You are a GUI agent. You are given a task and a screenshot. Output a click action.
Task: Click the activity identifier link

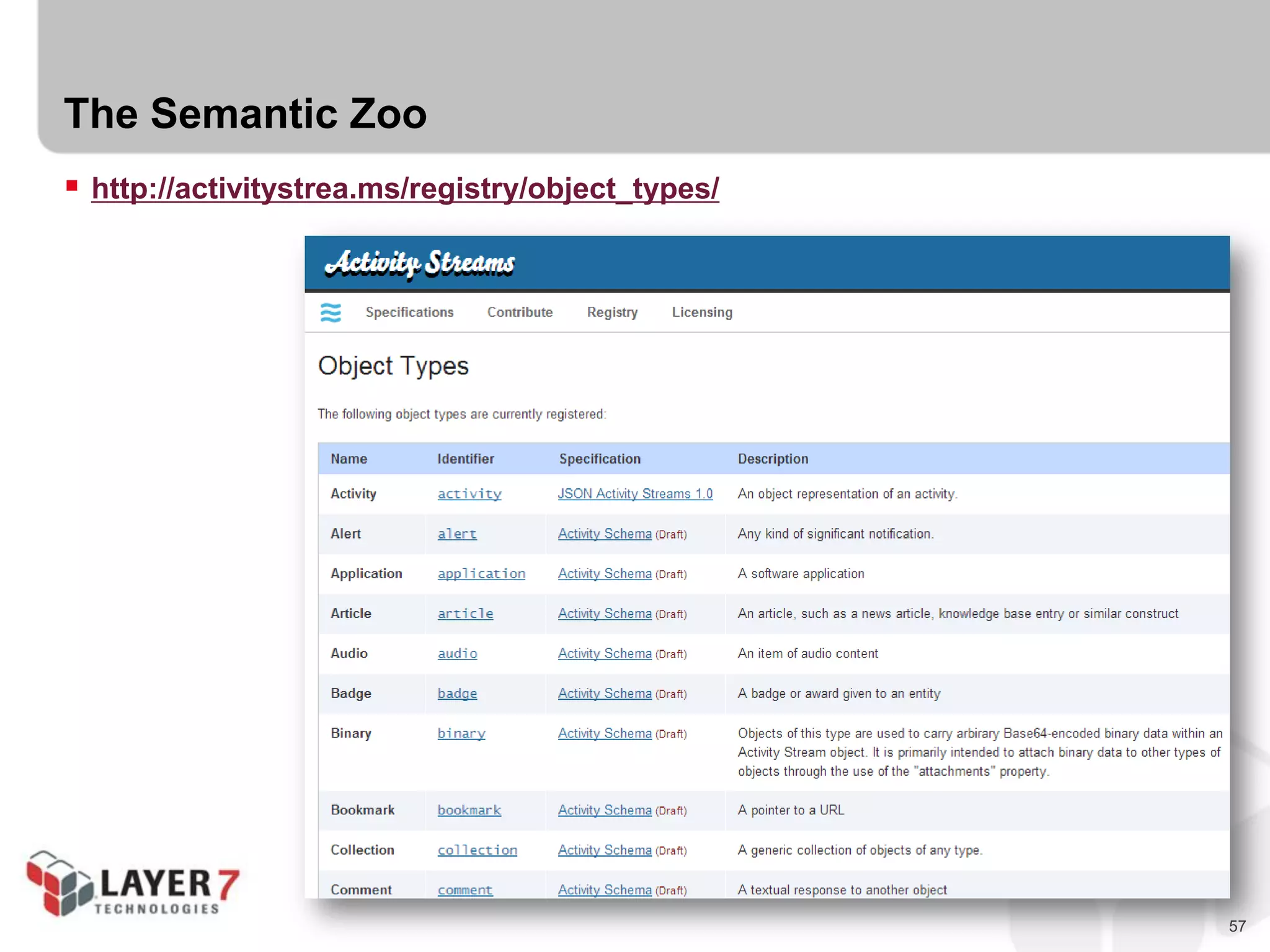pos(469,494)
